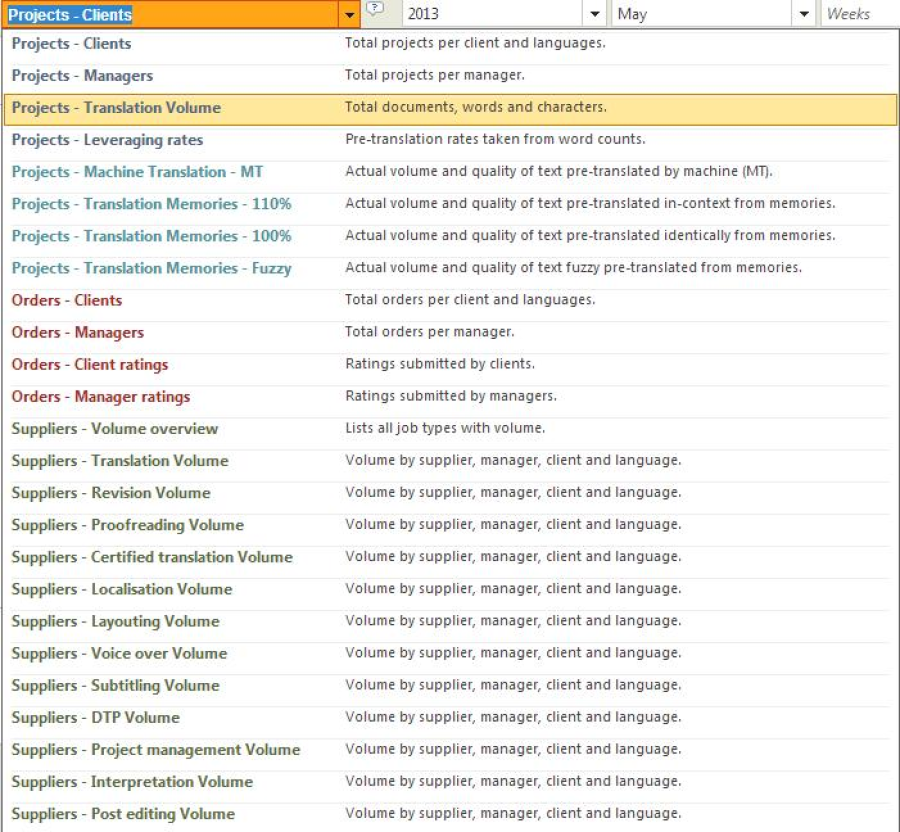Select Projects - Translation Volume report
This screenshot has width=900, height=832.
tap(116, 108)
